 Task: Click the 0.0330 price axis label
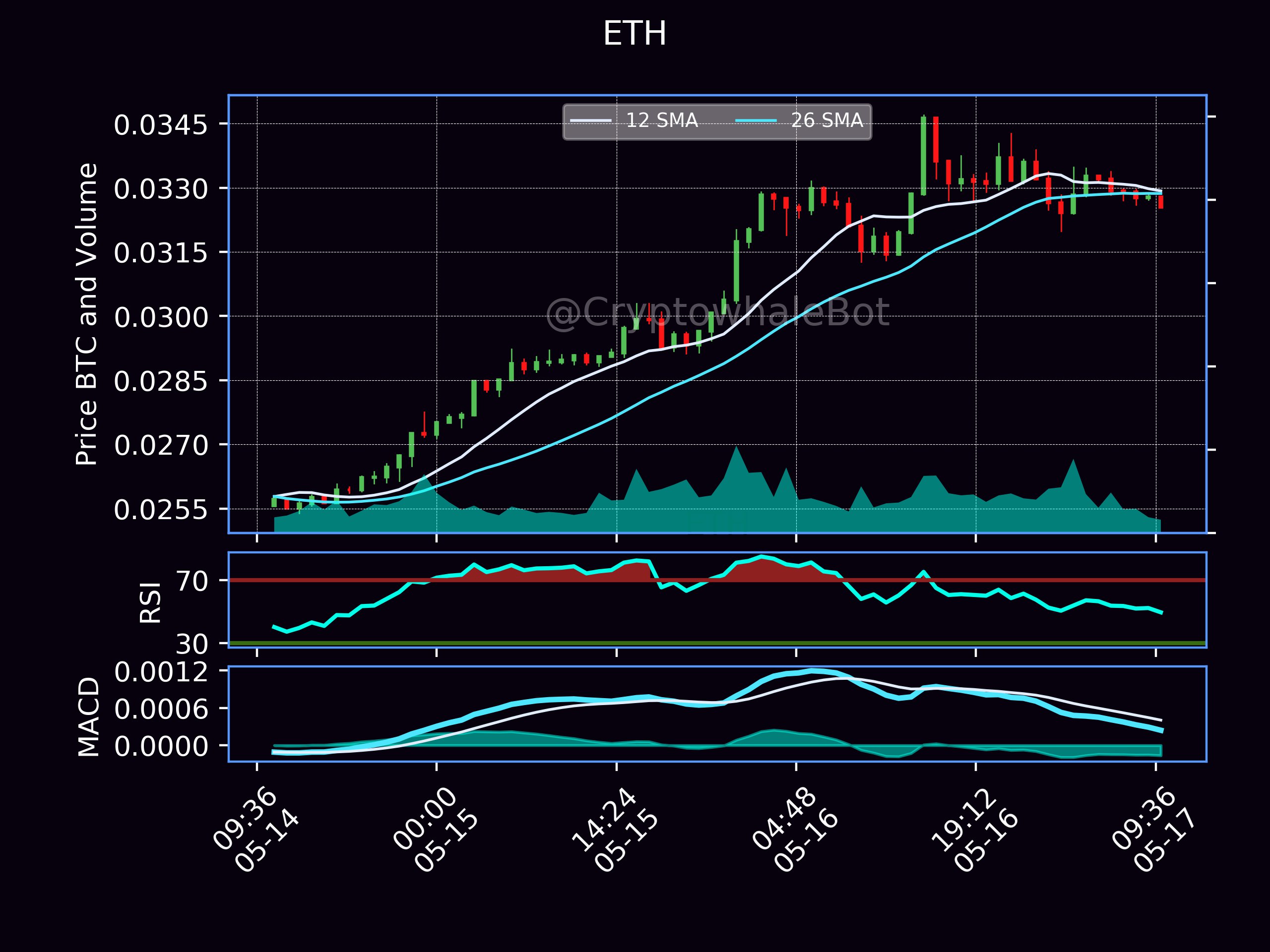point(161,189)
